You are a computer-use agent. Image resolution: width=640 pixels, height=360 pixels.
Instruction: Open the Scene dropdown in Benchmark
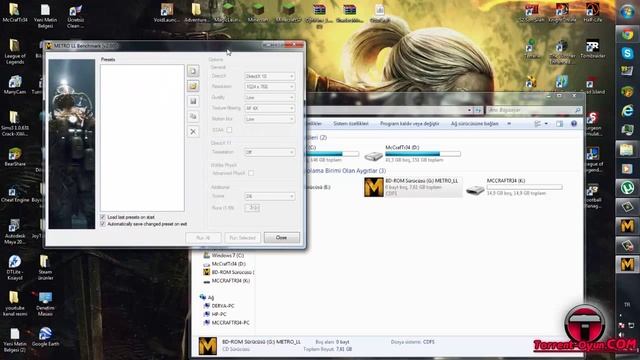(269, 196)
